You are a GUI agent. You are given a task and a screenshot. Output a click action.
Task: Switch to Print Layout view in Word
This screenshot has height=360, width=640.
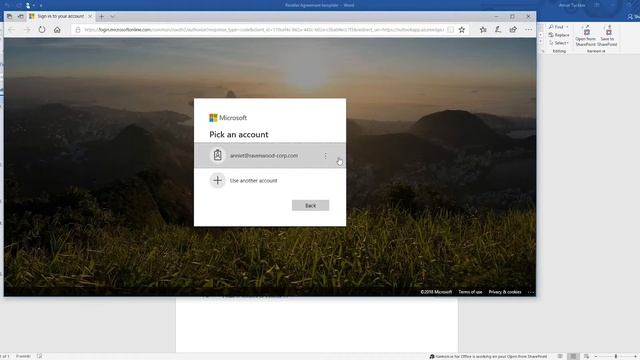[x=573, y=356]
